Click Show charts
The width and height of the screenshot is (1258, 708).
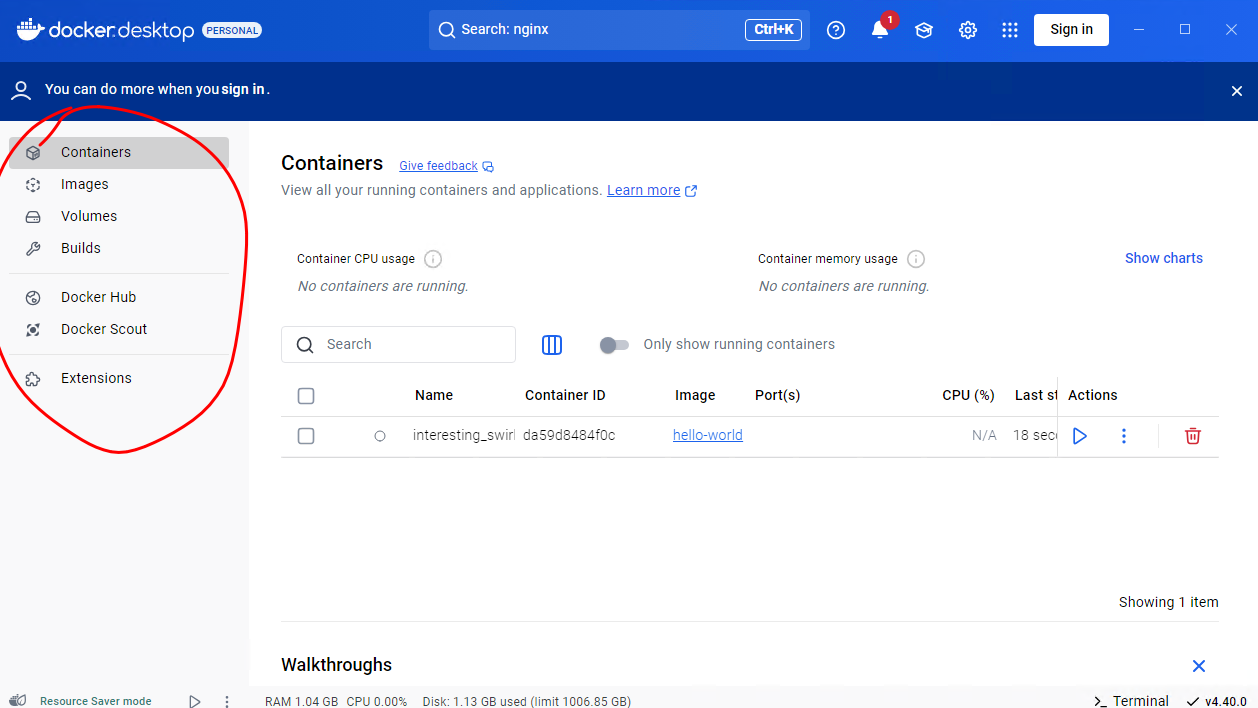click(x=1164, y=258)
